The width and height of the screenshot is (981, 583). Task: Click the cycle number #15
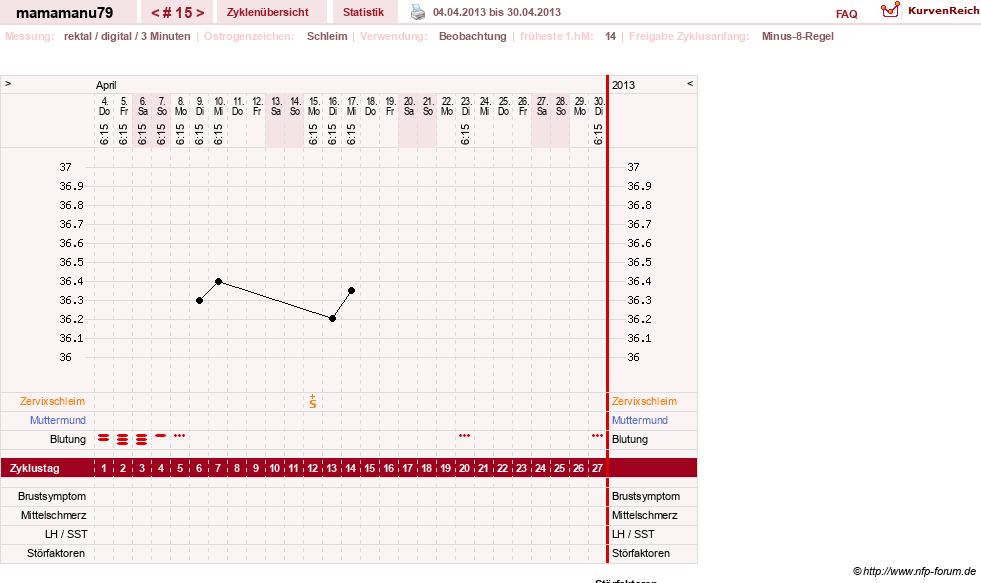[178, 13]
